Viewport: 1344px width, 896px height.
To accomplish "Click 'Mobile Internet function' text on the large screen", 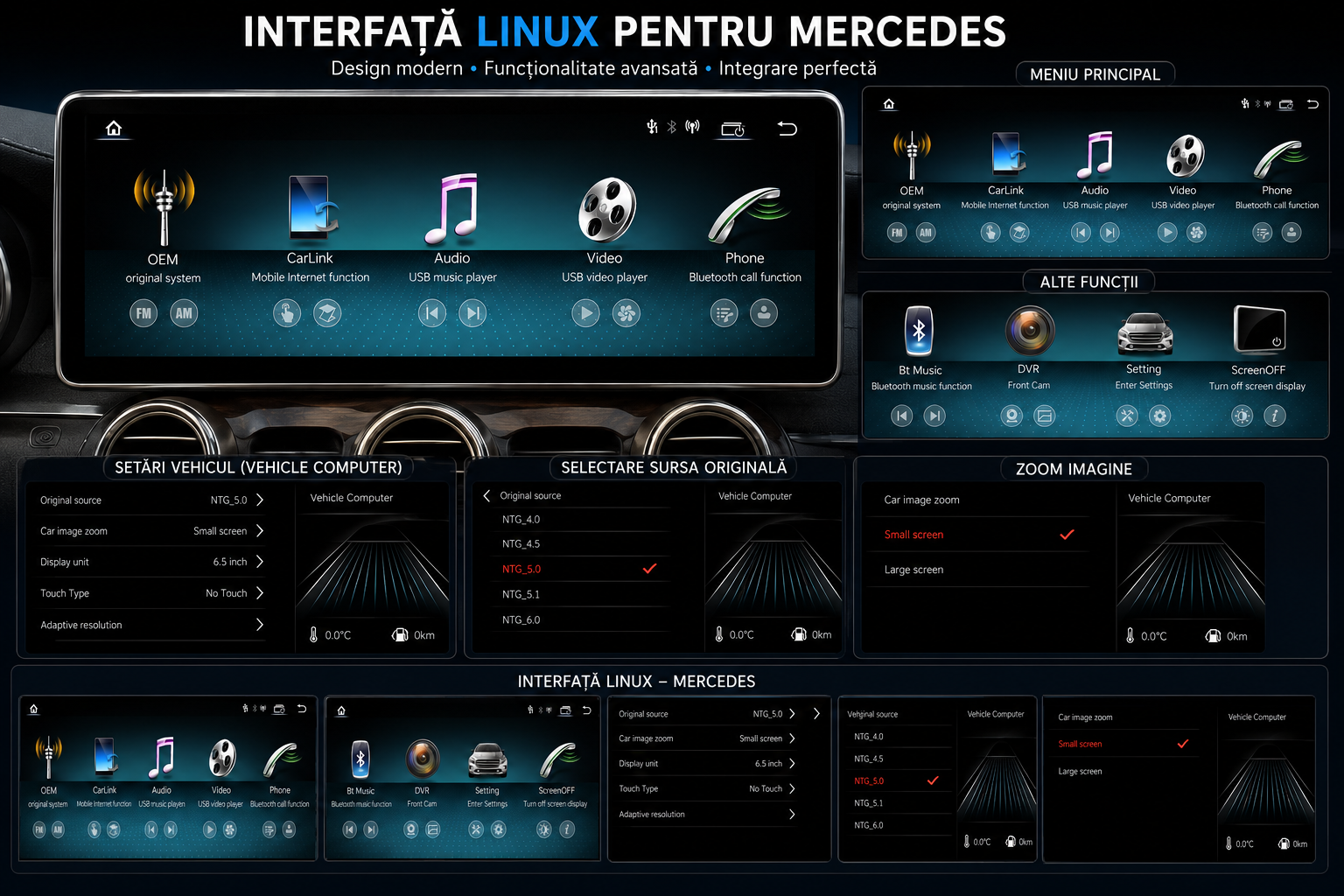I will (x=311, y=277).
